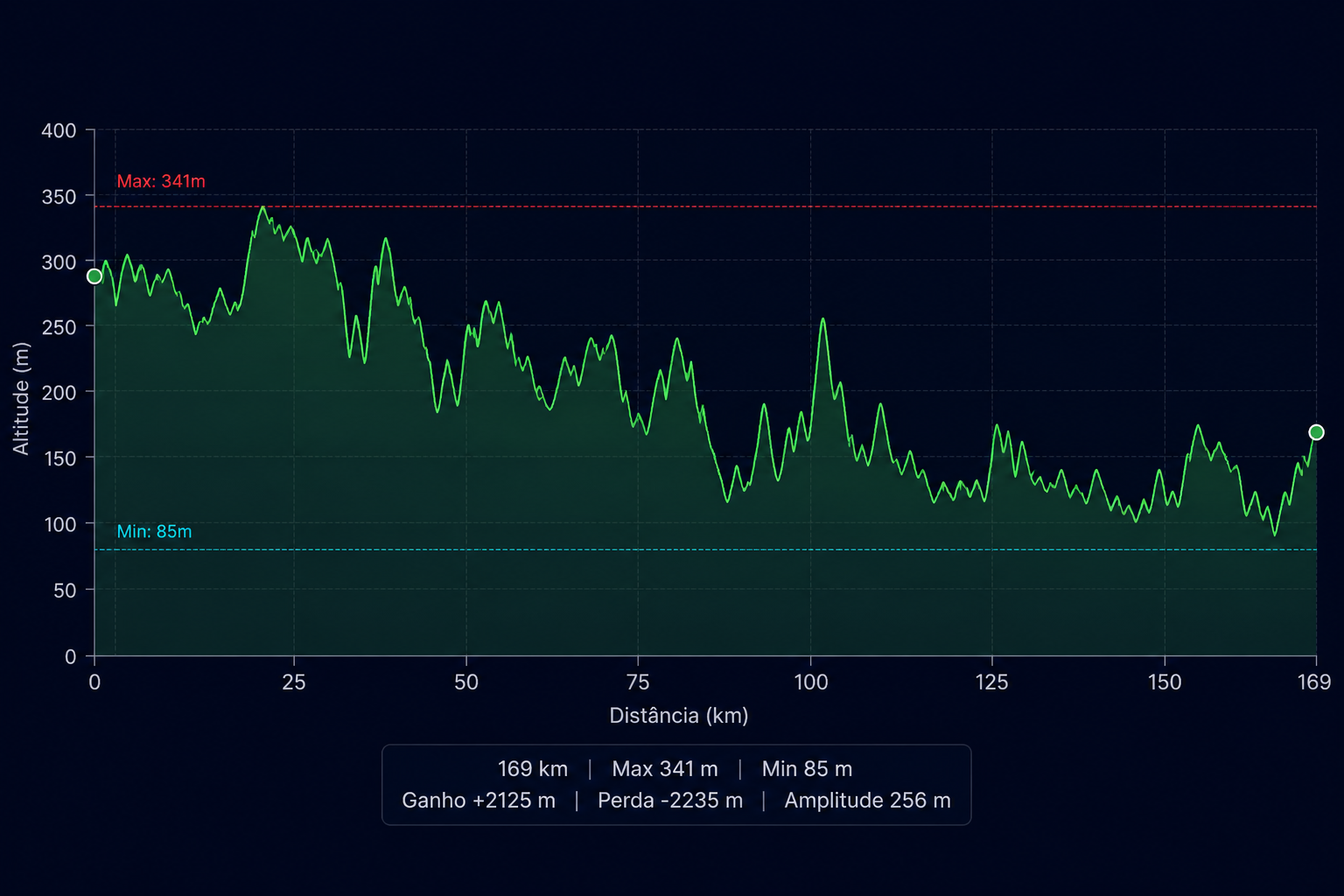Click the 400 tick on altitude axis
1344x896 pixels.
59,130
